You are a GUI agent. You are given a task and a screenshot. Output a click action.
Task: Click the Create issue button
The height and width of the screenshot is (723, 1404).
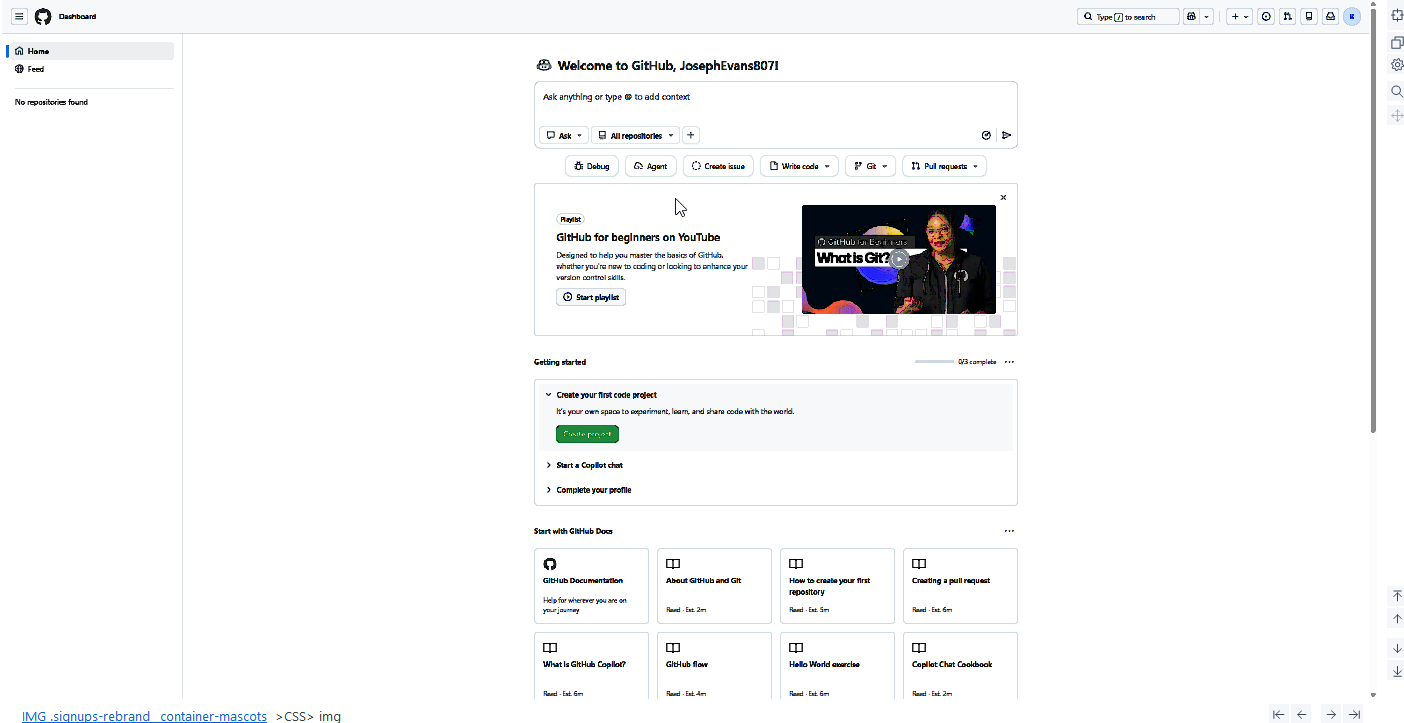point(718,166)
